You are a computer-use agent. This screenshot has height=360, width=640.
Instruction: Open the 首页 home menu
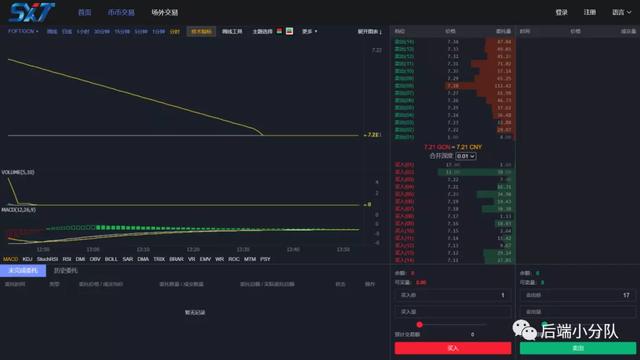pyautogui.click(x=84, y=13)
